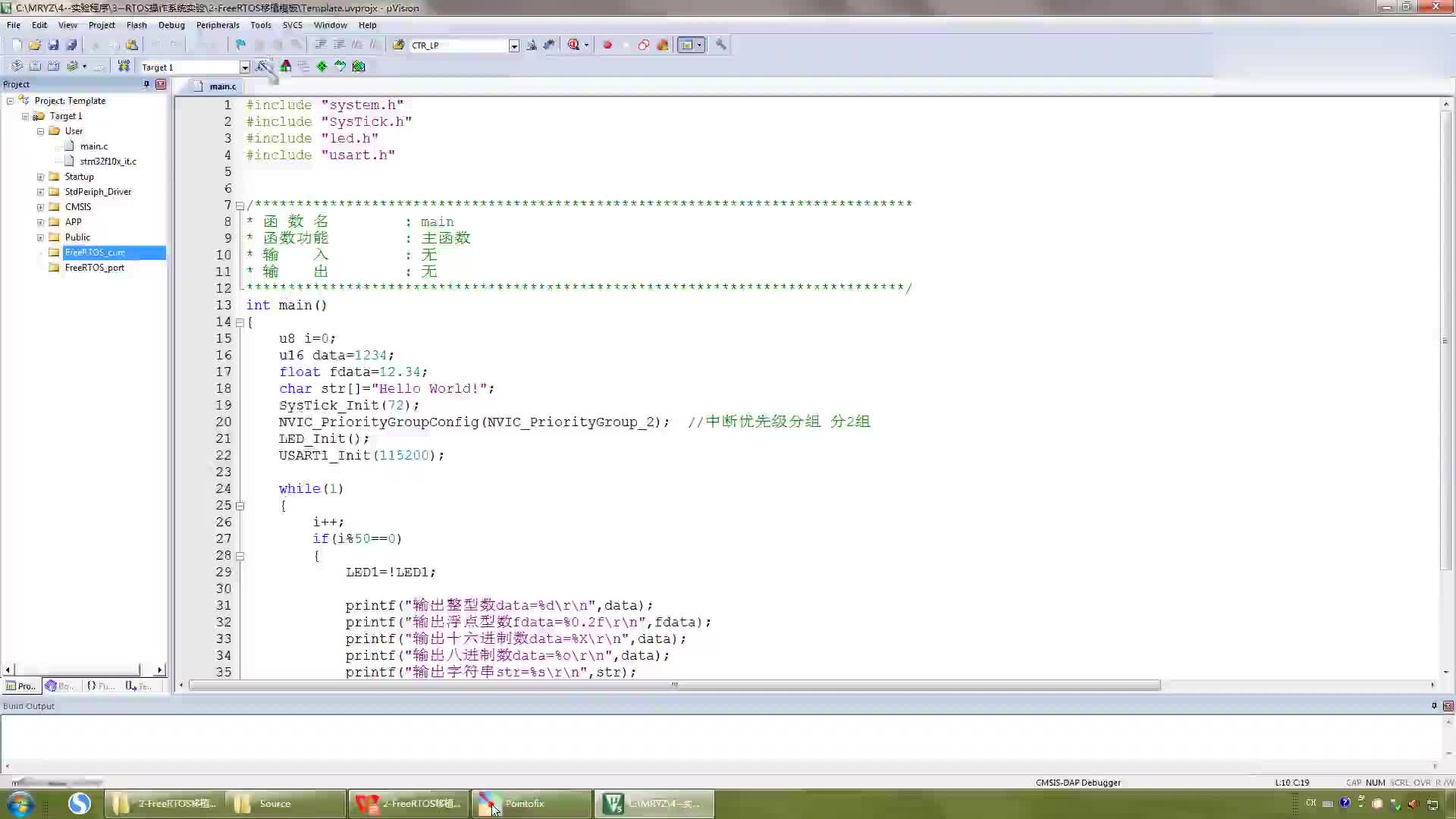Image resolution: width=1456 pixels, height=819 pixels.
Task: Pin the Project panel
Action: coord(146,84)
